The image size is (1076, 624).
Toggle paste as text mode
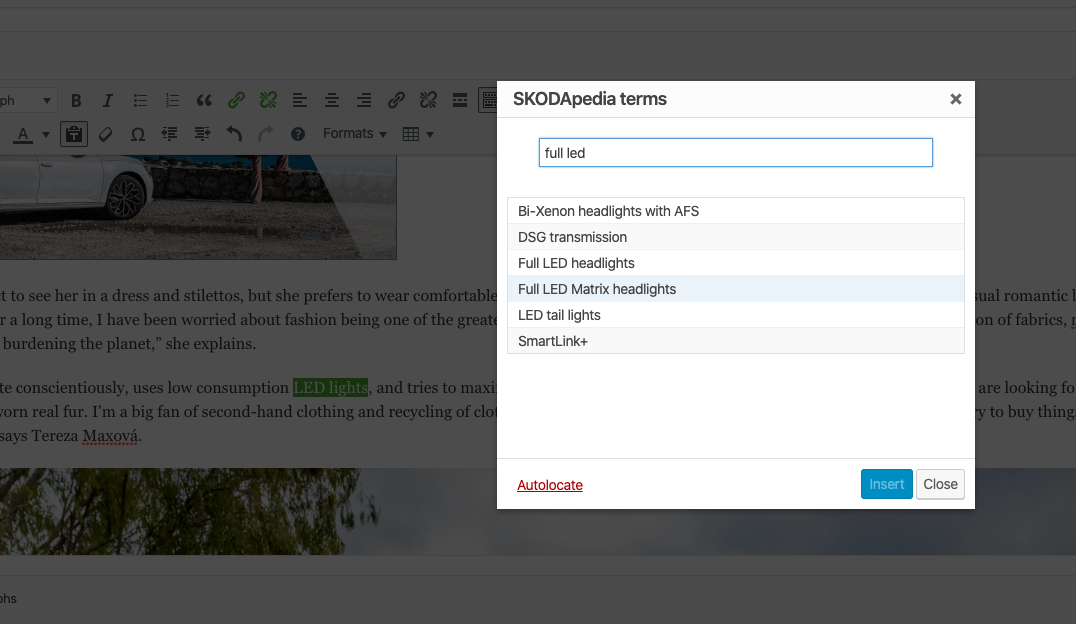coord(73,135)
